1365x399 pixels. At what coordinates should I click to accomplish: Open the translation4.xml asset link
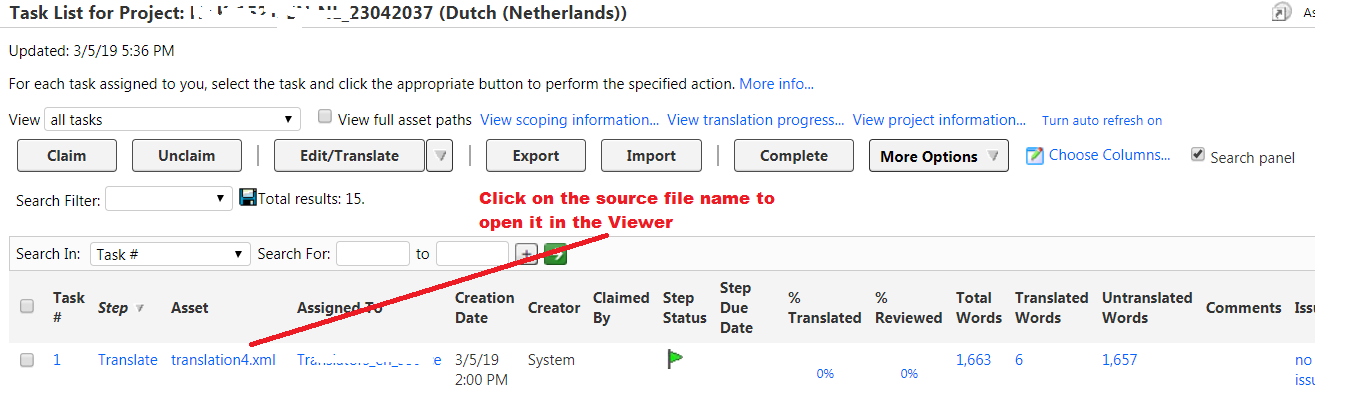click(x=223, y=360)
